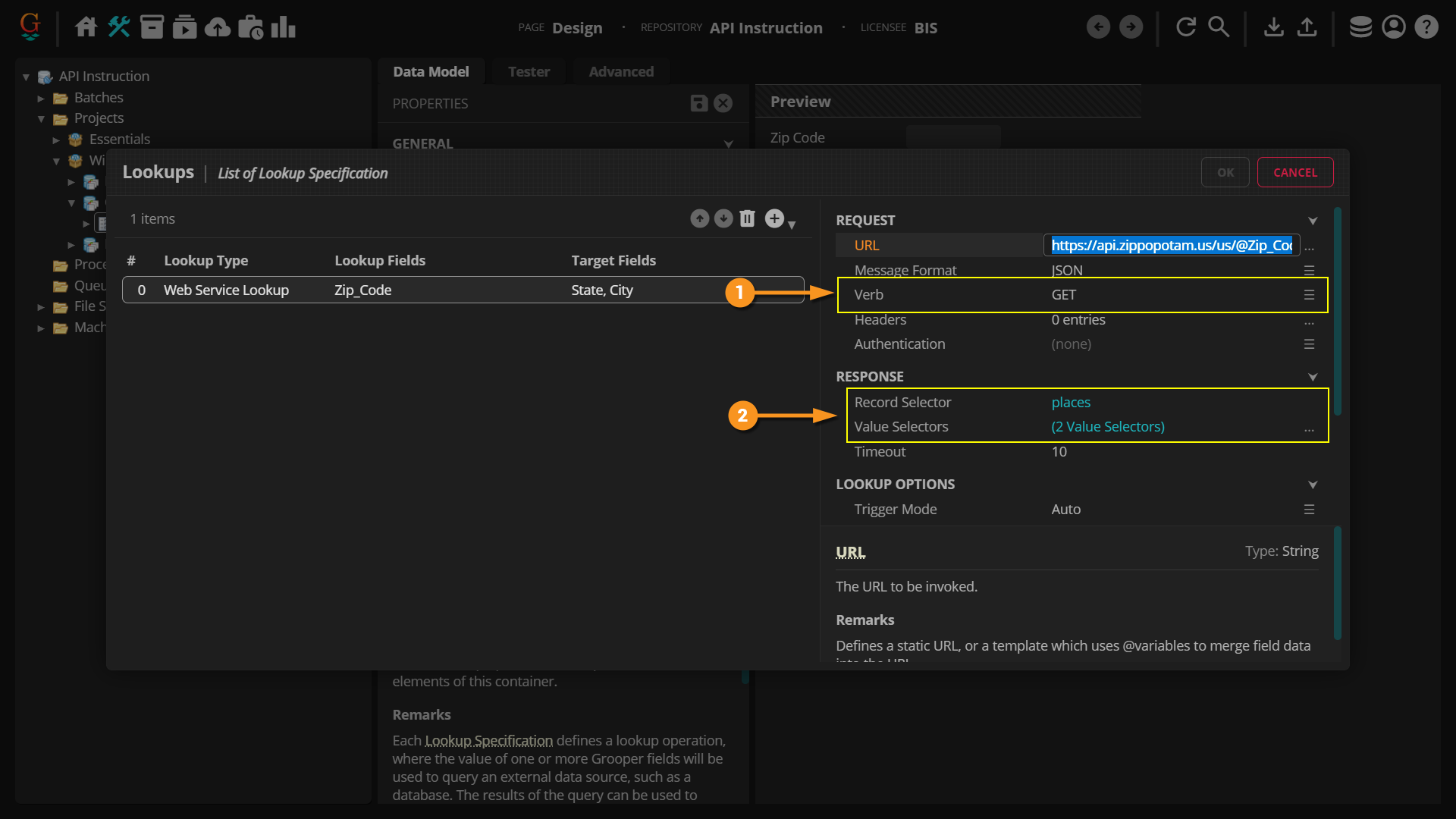1456x819 pixels.
Task: Click the delete trash icon in the lookup list
Action: coord(747,218)
